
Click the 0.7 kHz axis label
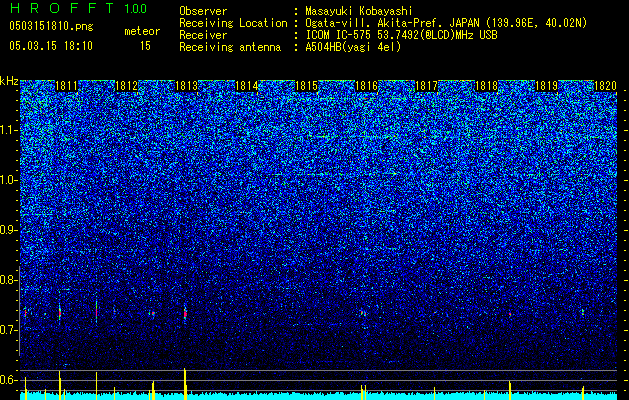pos(9,330)
